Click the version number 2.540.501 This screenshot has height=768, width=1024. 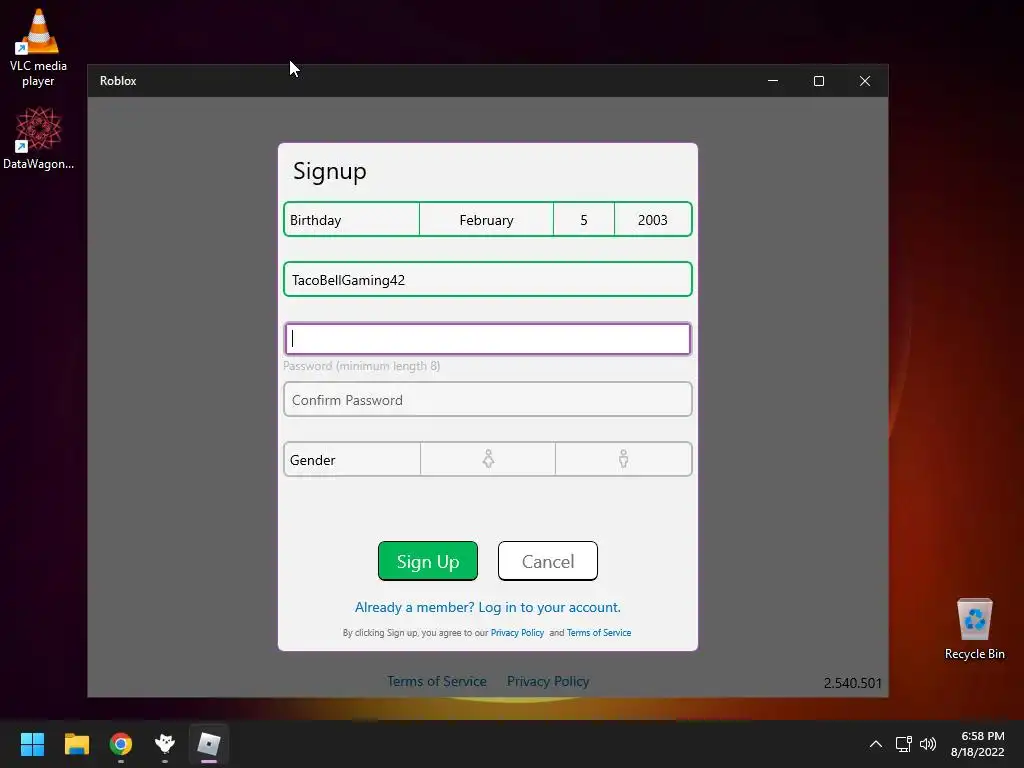[852, 683]
